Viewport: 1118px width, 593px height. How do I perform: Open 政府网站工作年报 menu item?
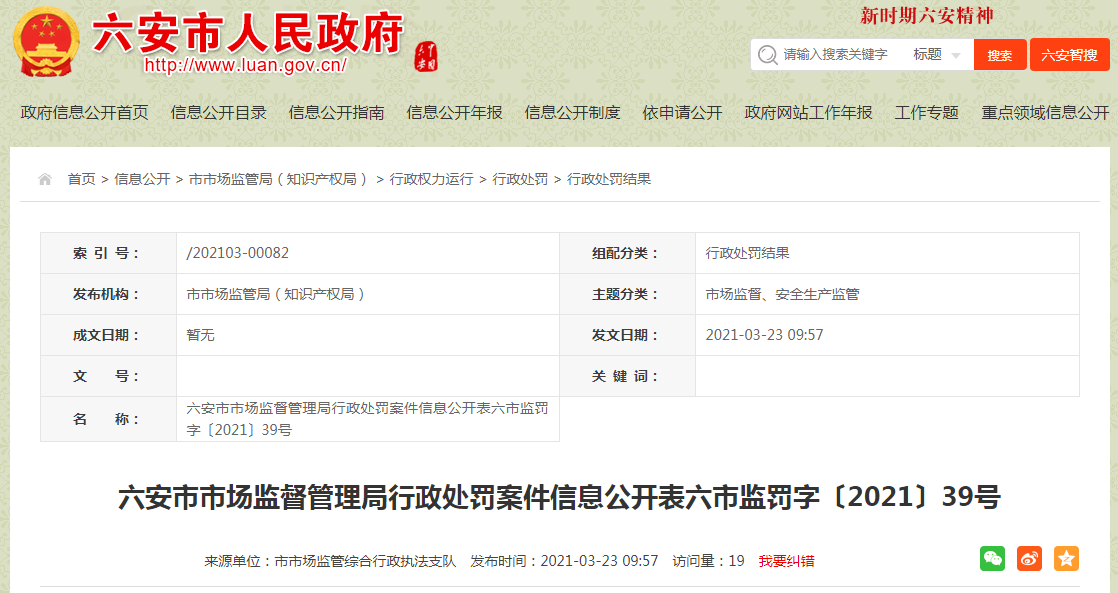809,113
